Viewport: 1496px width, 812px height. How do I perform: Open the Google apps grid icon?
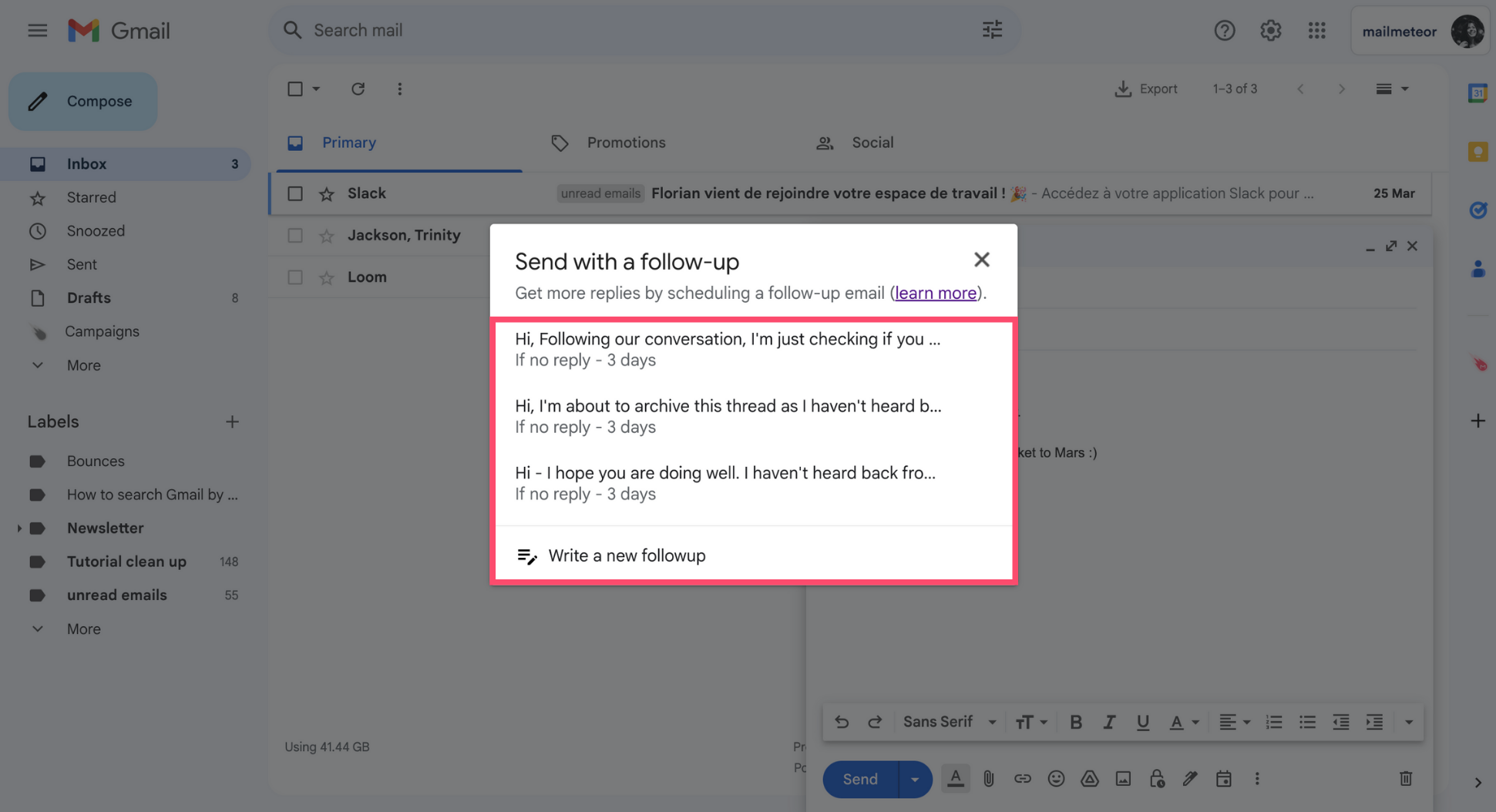coord(1316,31)
